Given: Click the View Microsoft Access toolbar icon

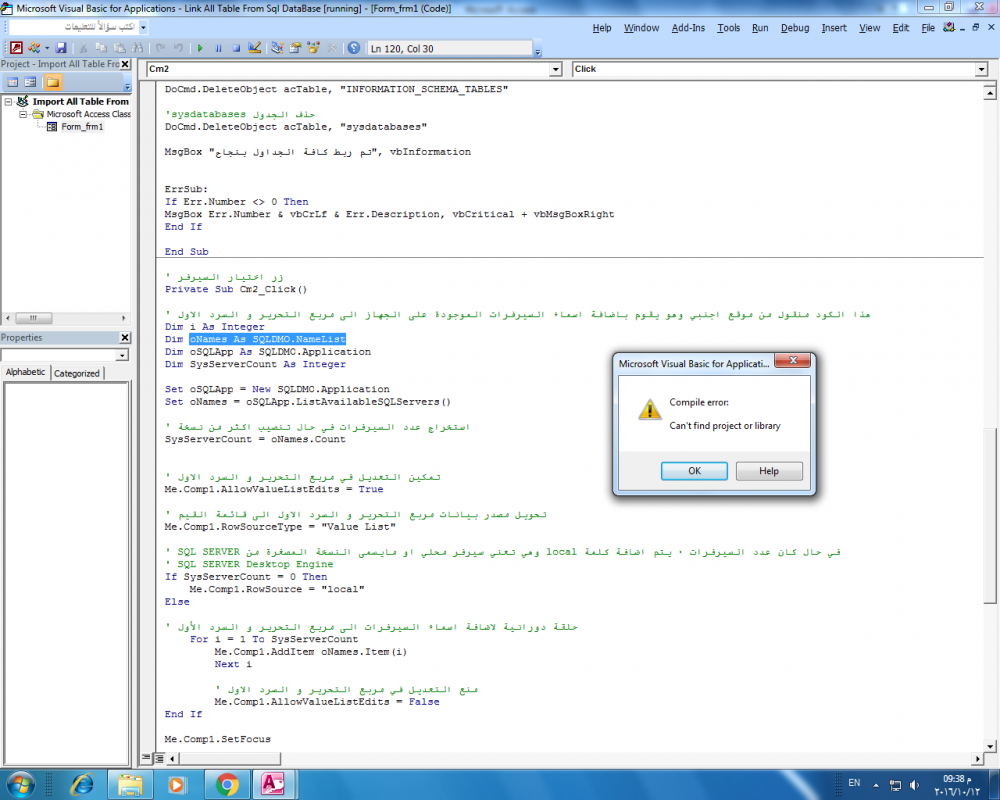Looking at the screenshot, I should tap(17, 48).
